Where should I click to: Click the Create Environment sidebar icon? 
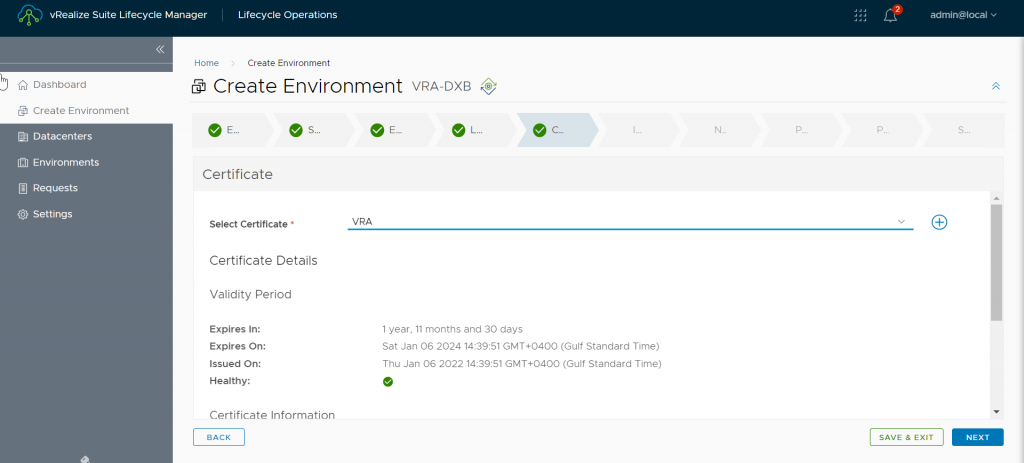tap(23, 110)
